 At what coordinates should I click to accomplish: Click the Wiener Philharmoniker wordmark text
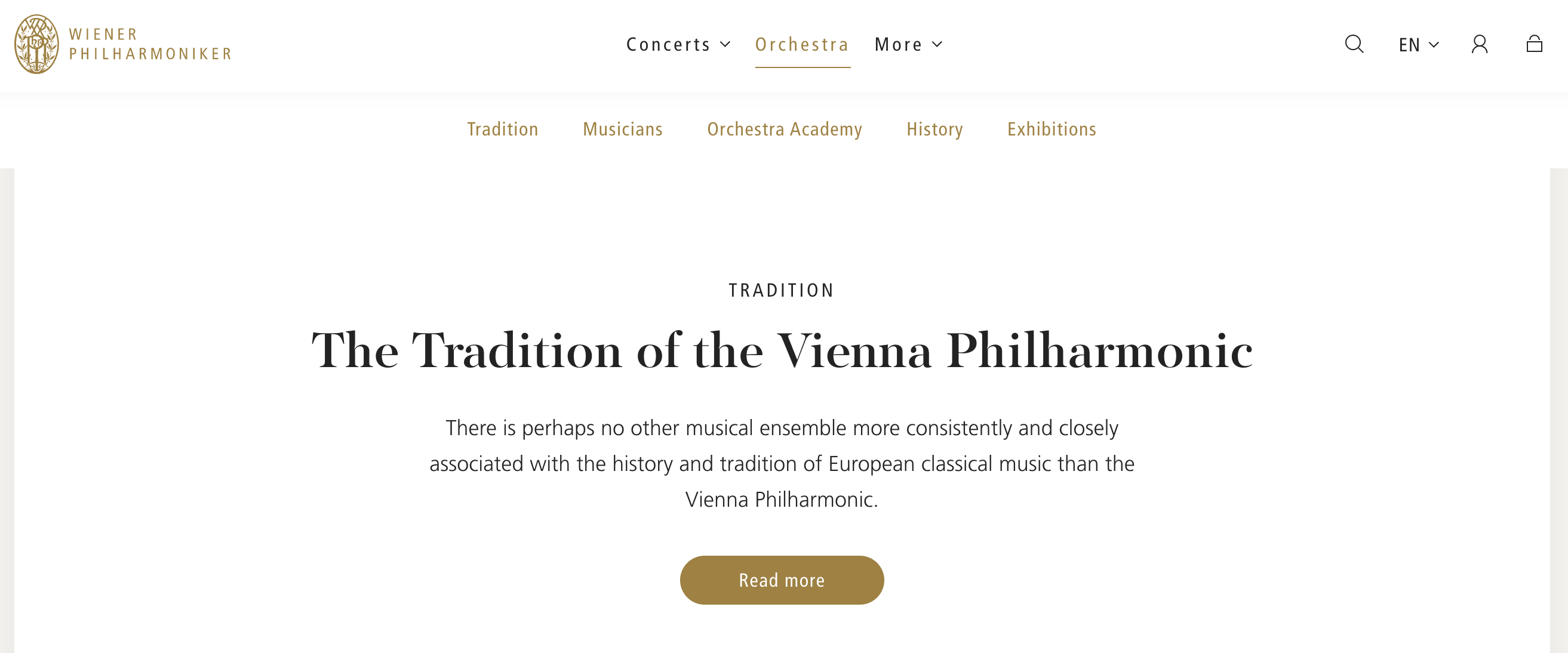(x=150, y=44)
